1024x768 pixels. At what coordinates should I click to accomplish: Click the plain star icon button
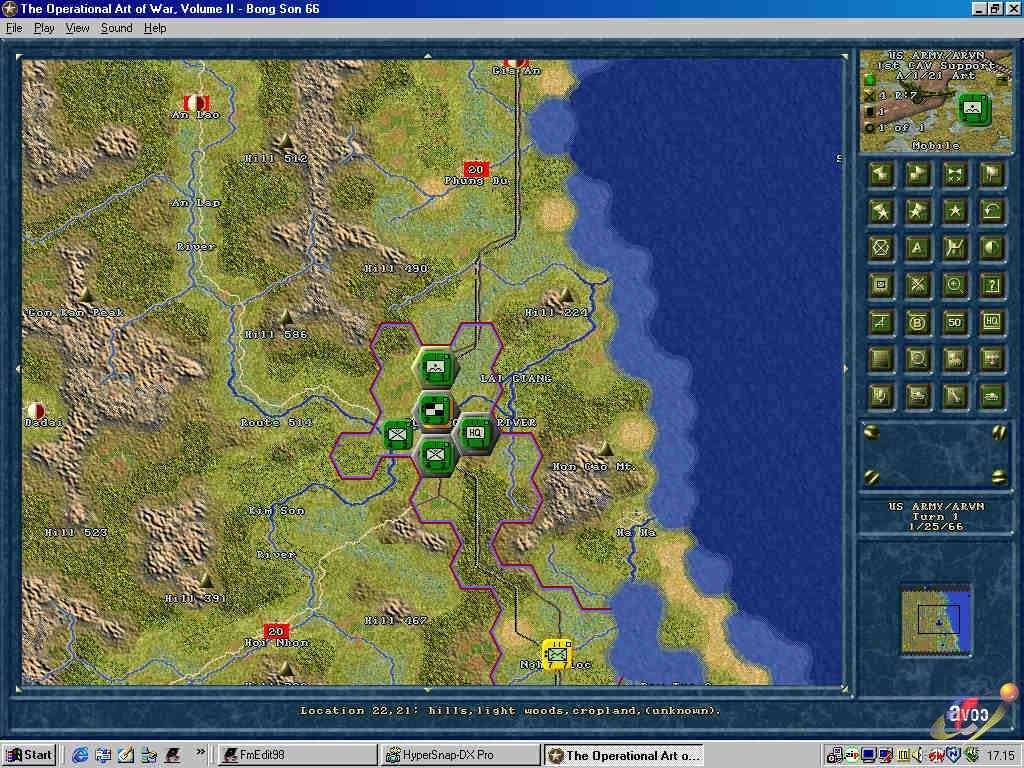coord(955,212)
